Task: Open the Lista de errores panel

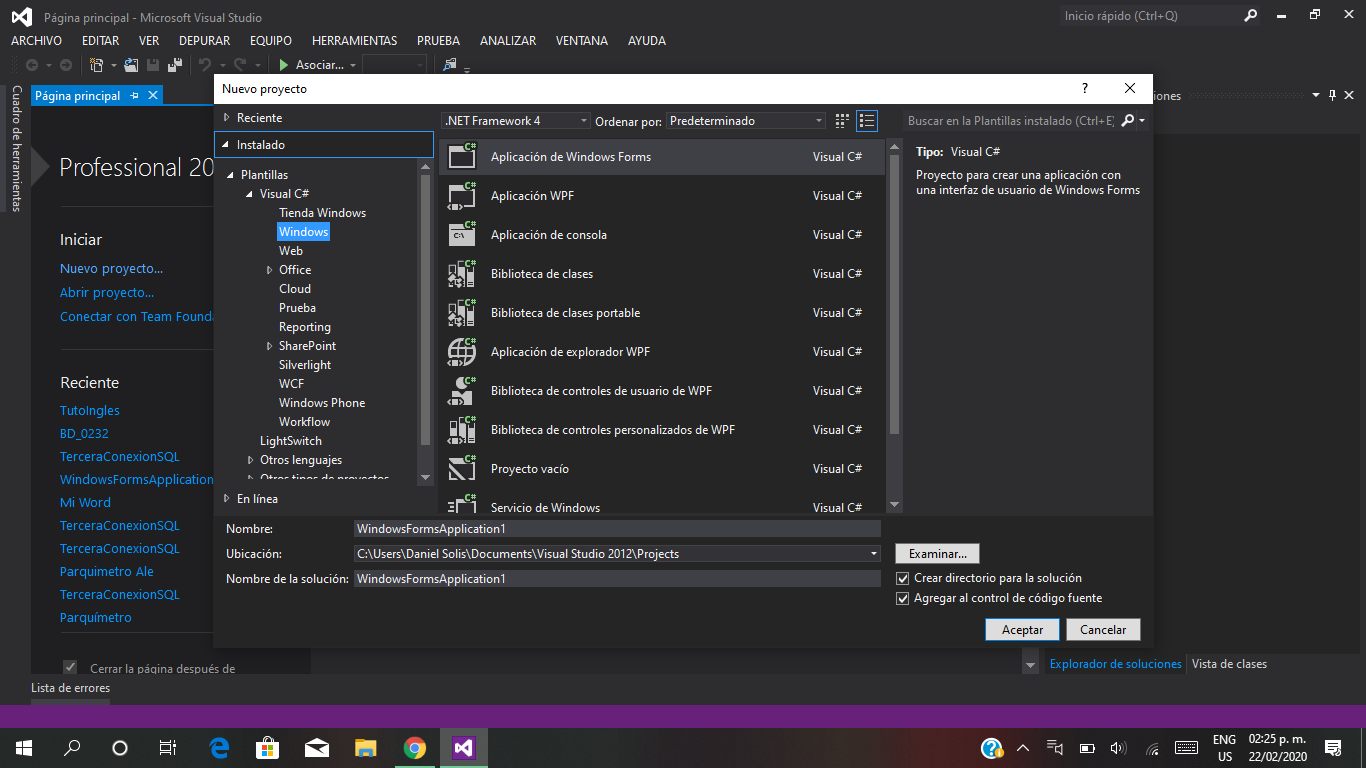Action: 70,688
